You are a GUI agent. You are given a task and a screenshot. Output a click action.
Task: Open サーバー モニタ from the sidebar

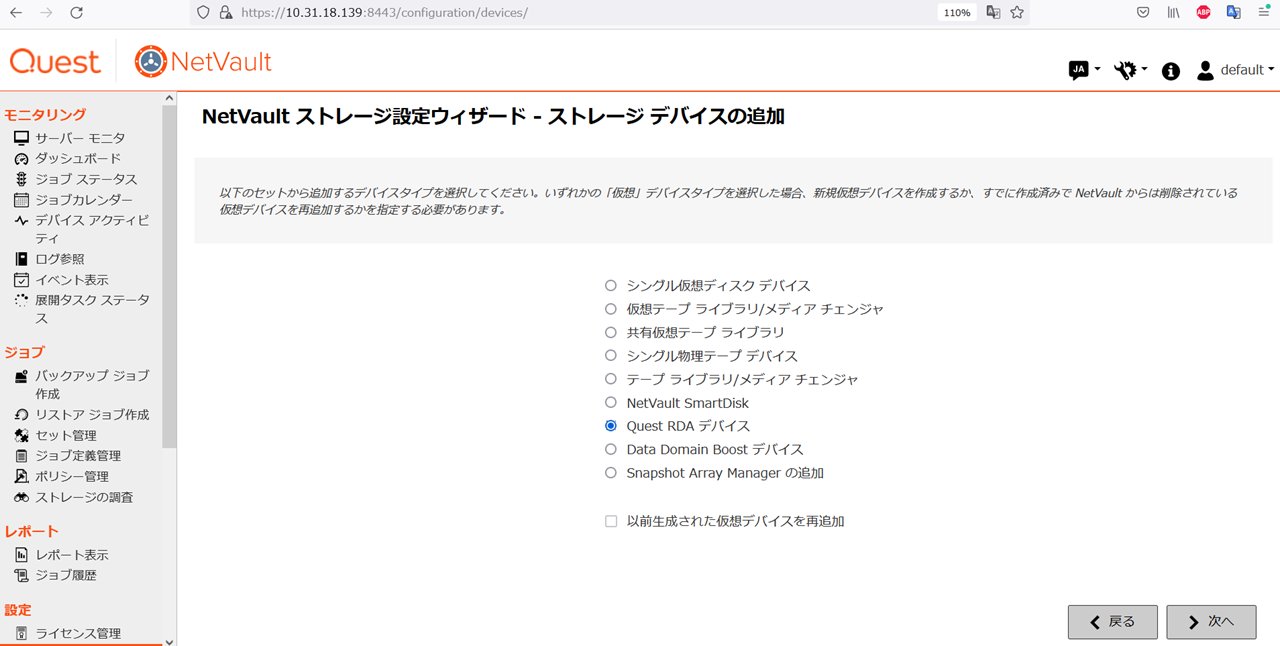click(80, 138)
